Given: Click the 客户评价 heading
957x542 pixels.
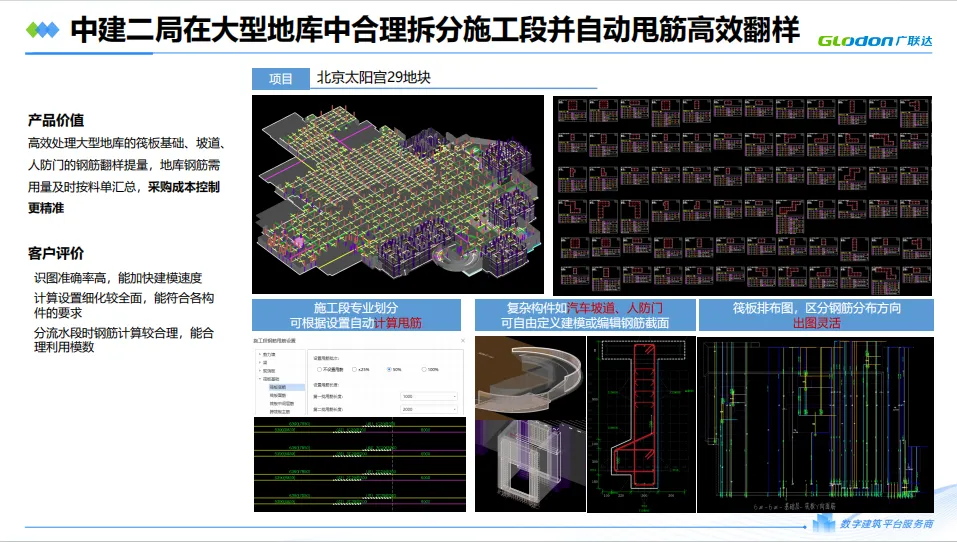Looking at the screenshot, I should pos(56,253).
